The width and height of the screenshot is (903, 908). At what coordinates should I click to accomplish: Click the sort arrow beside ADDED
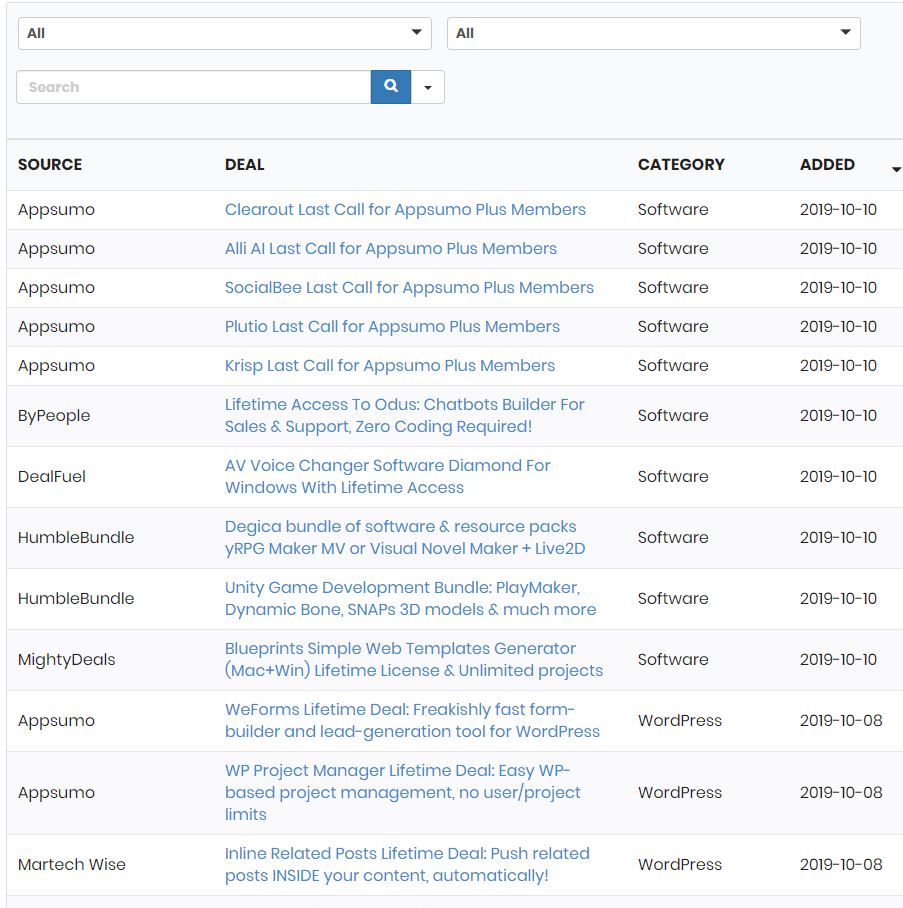[x=896, y=169]
